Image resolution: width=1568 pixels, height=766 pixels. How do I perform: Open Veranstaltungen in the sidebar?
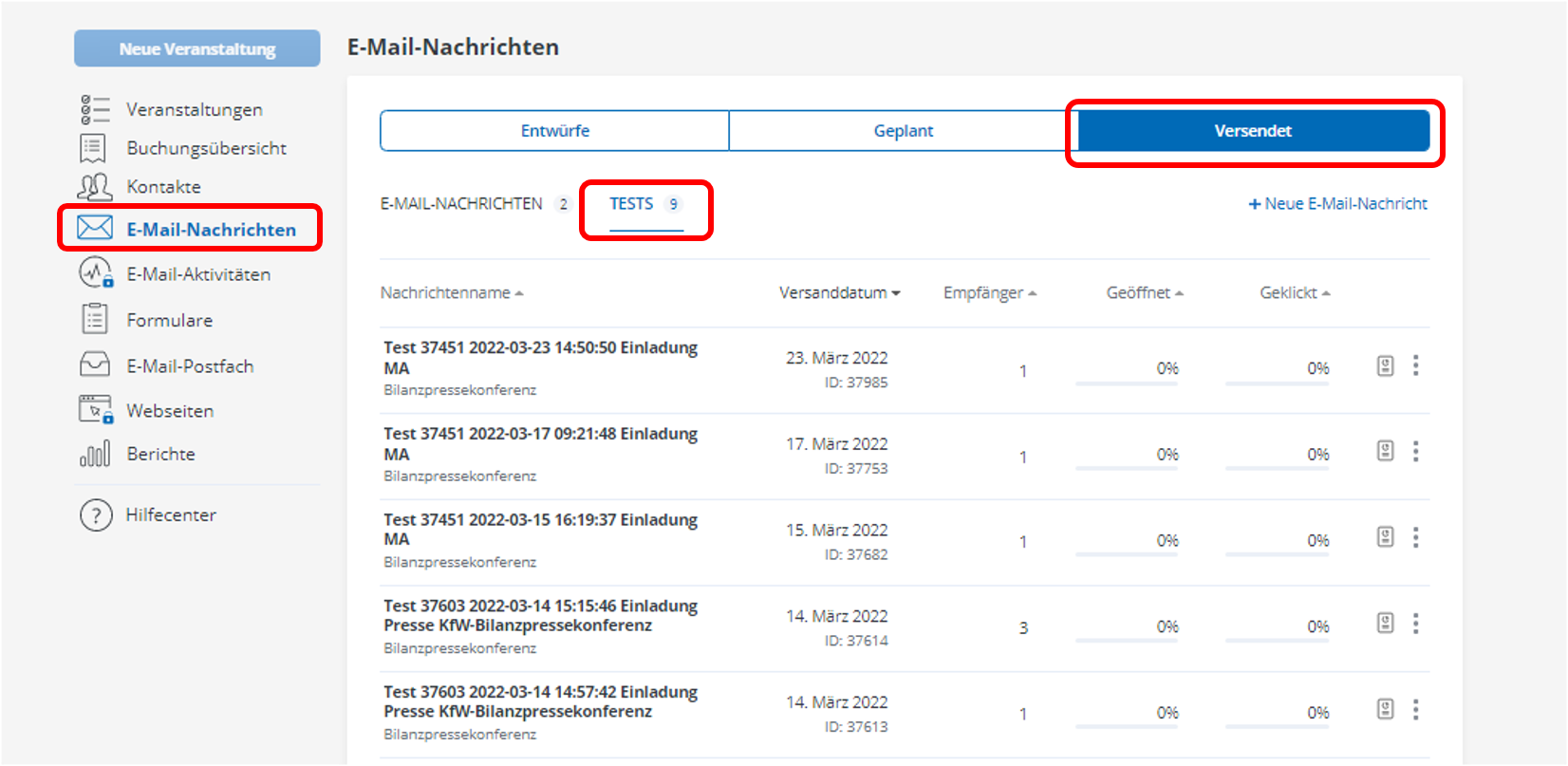tap(195, 109)
